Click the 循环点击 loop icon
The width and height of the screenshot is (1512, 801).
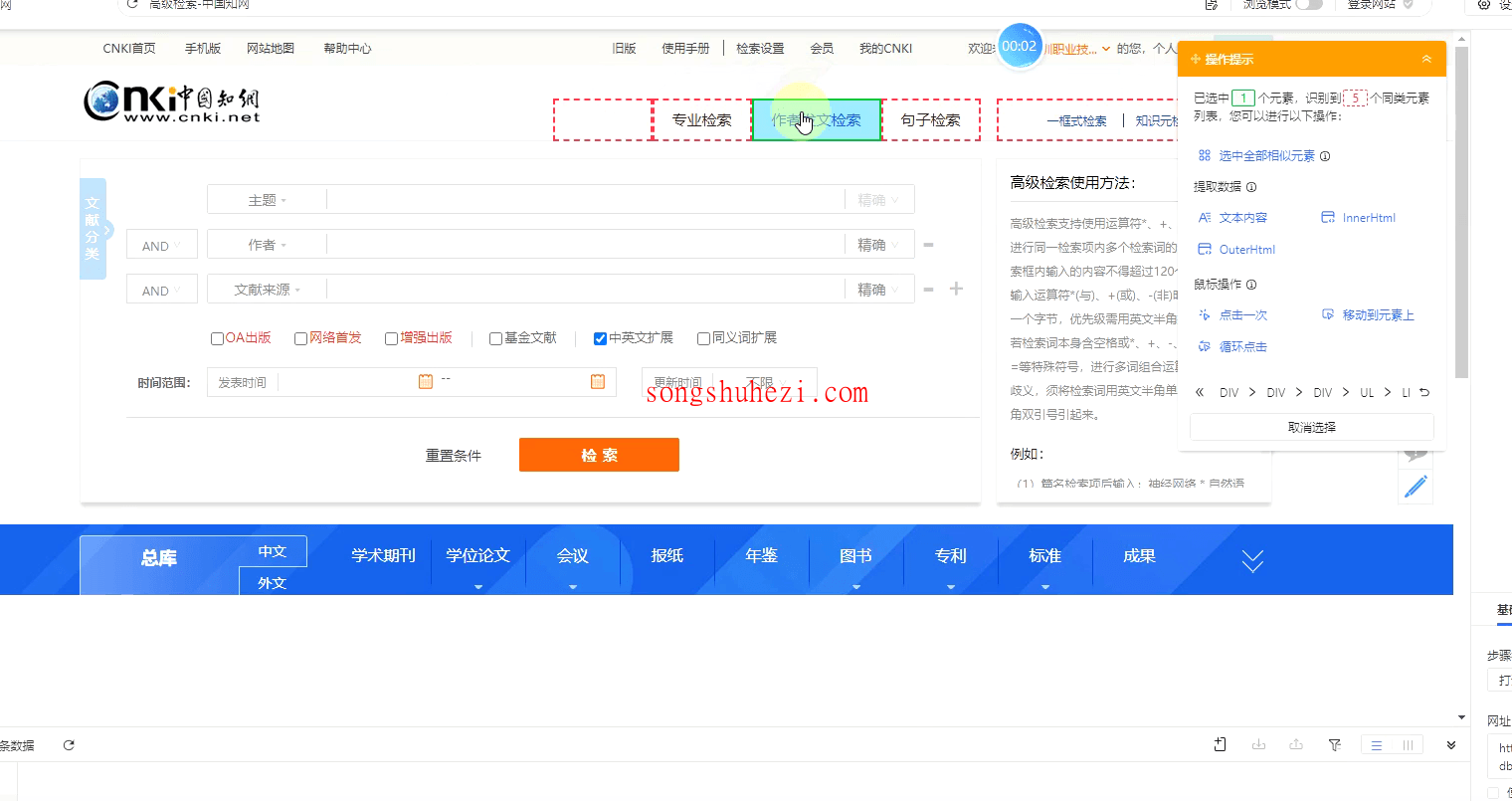(x=1205, y=347)
